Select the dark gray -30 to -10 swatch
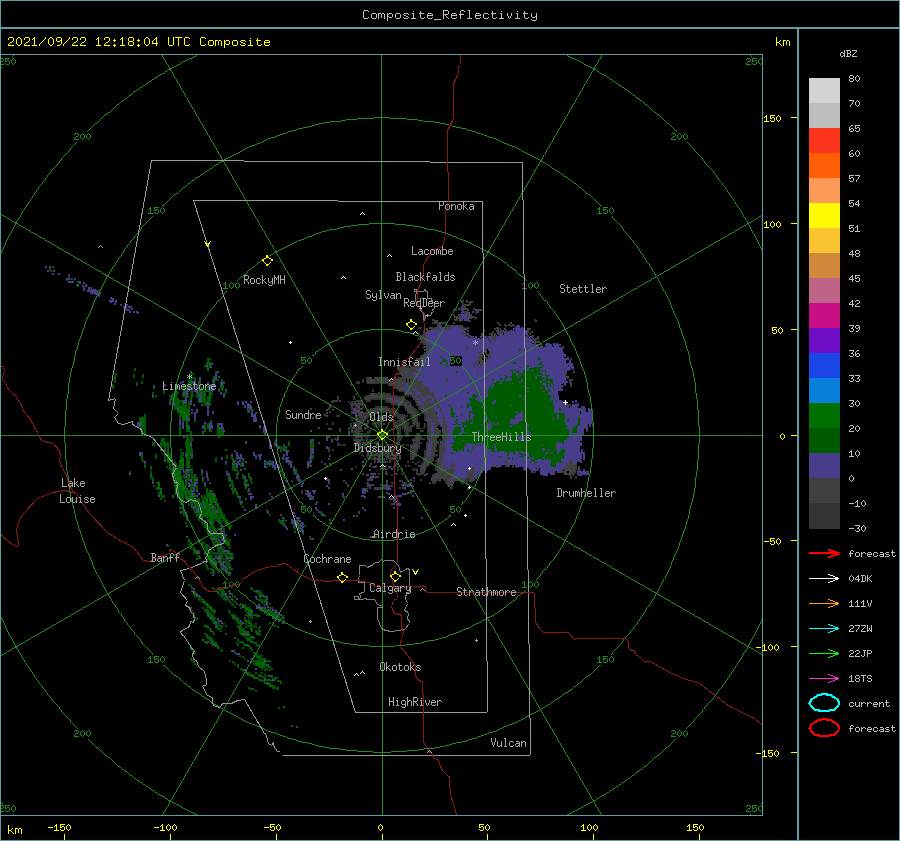 tap(824, 516)
